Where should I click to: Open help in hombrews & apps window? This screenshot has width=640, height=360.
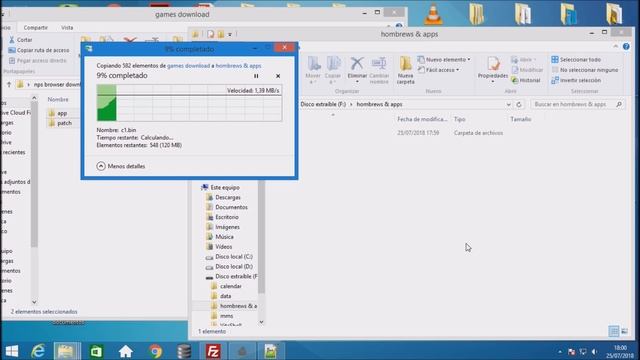coord(626,47)
